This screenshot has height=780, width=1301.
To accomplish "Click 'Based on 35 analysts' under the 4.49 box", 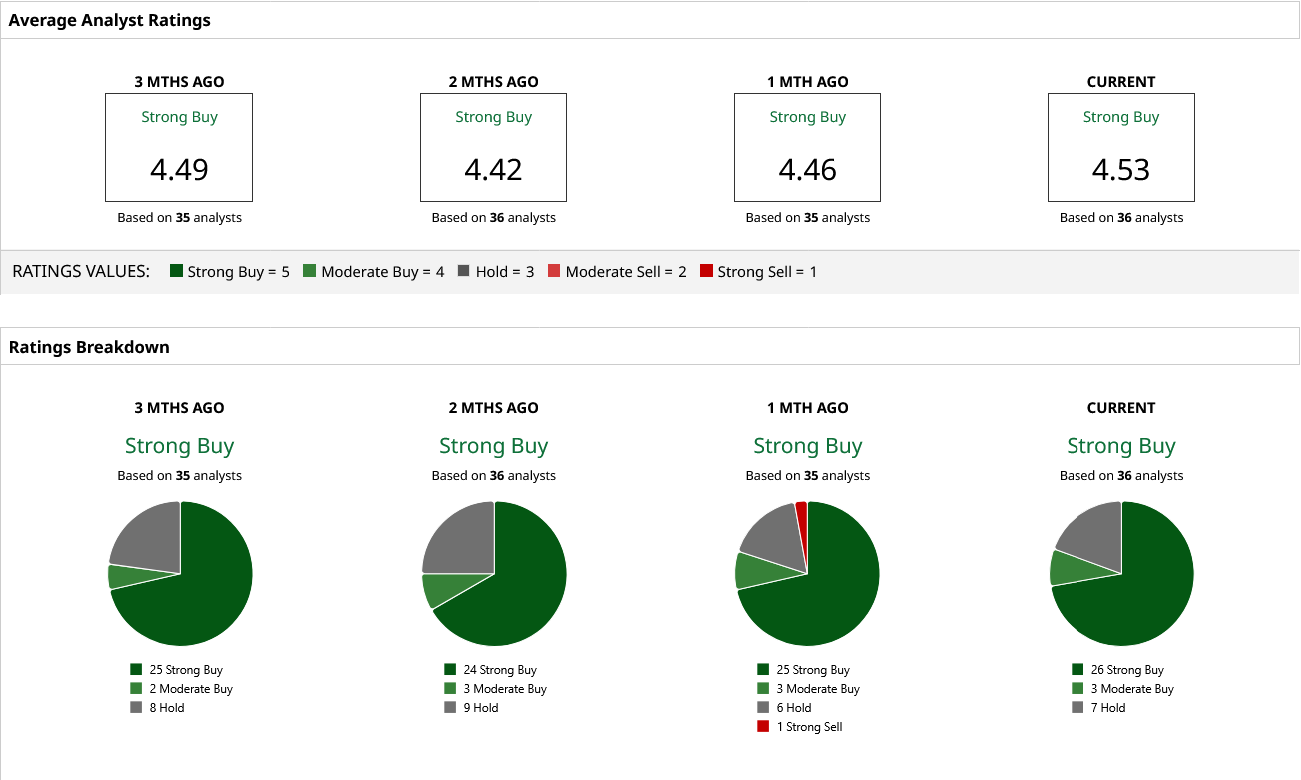I will (179, 217).
